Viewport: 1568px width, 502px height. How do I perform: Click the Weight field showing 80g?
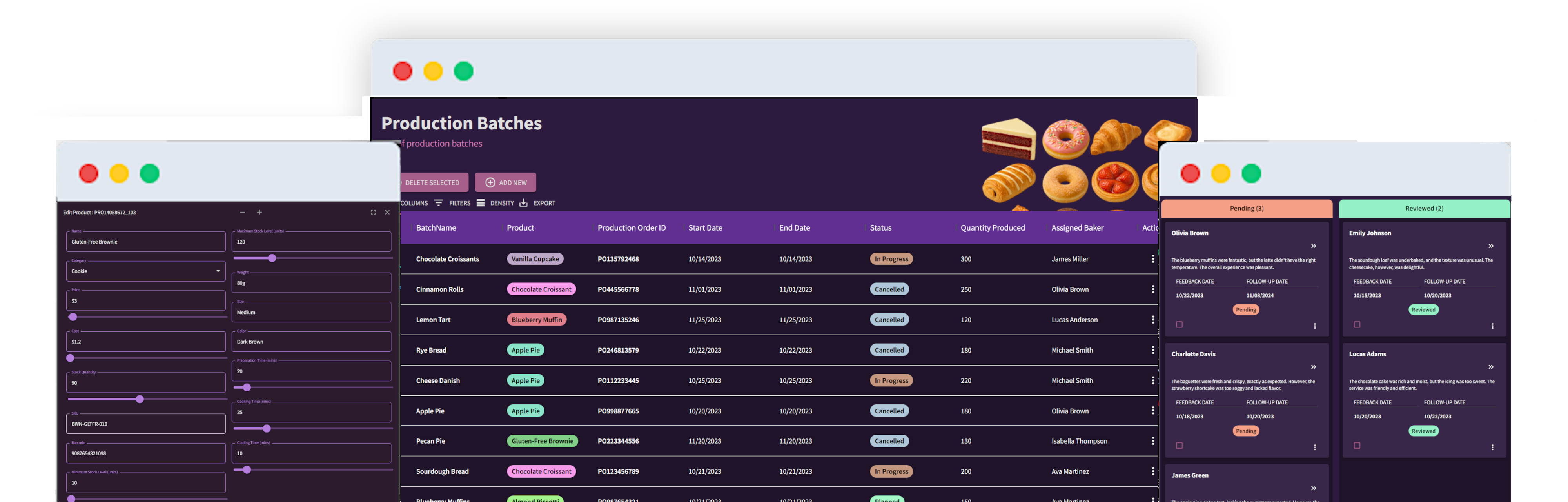(x=311, y=283)
